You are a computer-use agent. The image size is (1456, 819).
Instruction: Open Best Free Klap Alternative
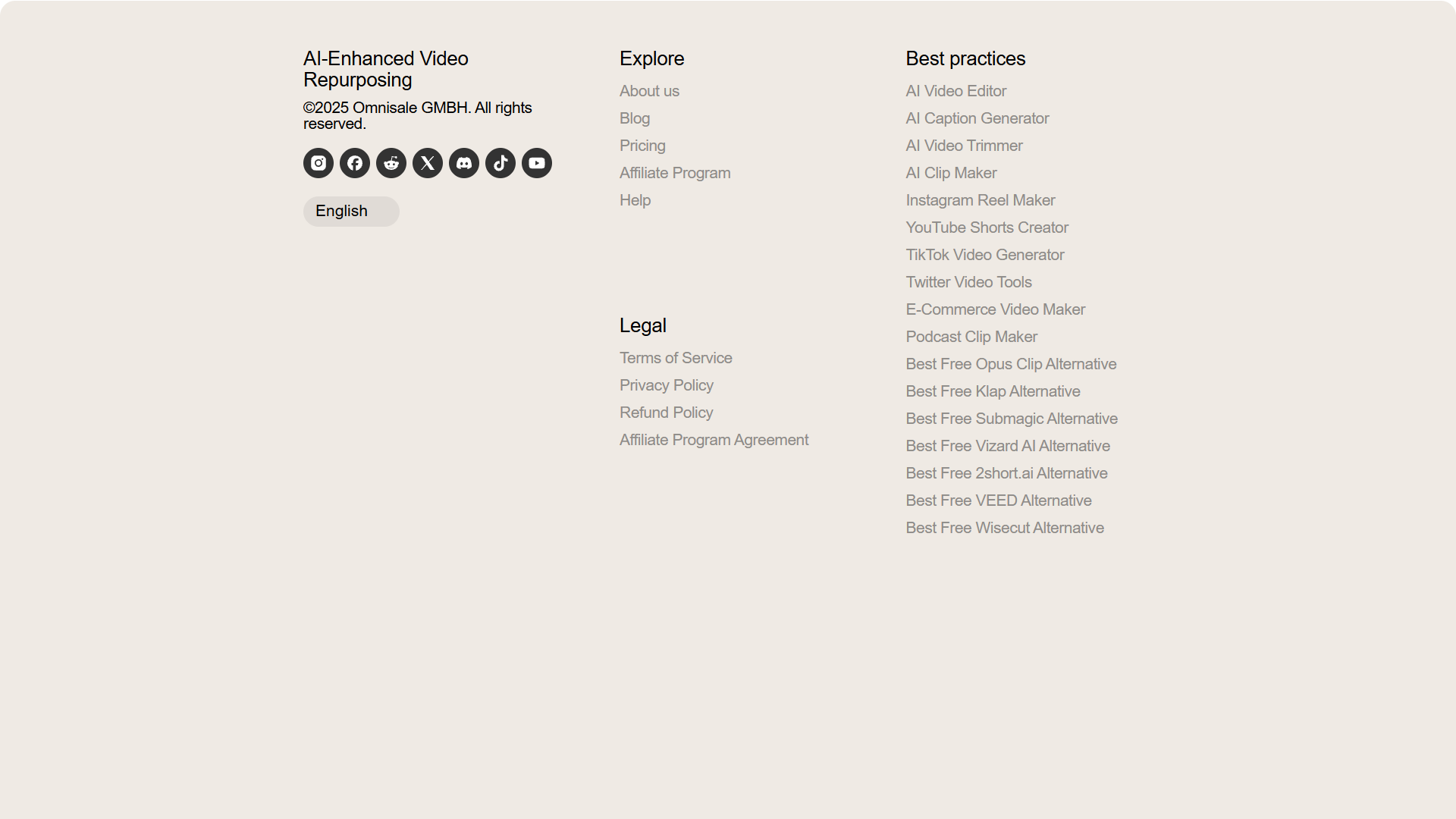[993, 391]
